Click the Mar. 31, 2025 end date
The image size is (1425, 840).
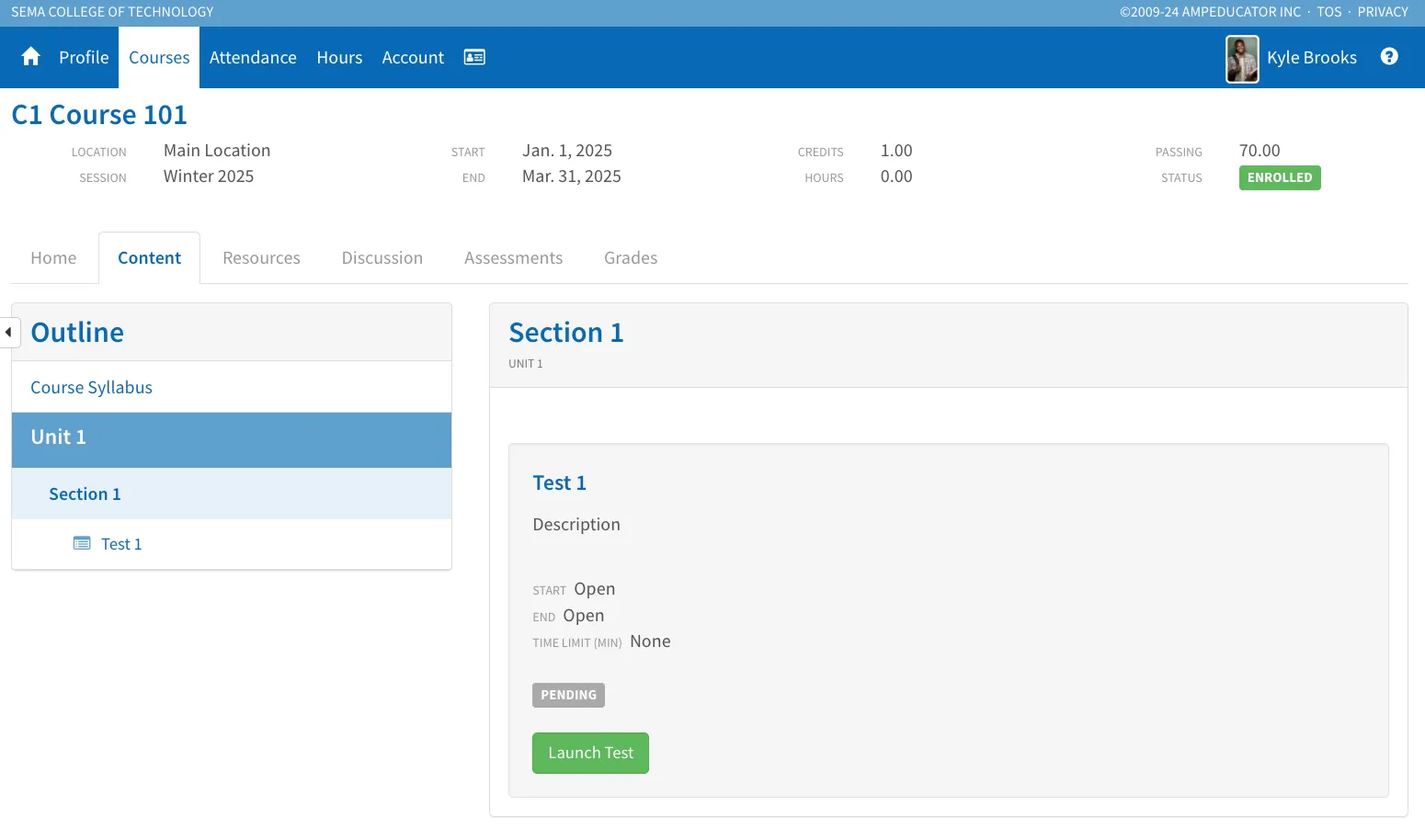point(572,176)
